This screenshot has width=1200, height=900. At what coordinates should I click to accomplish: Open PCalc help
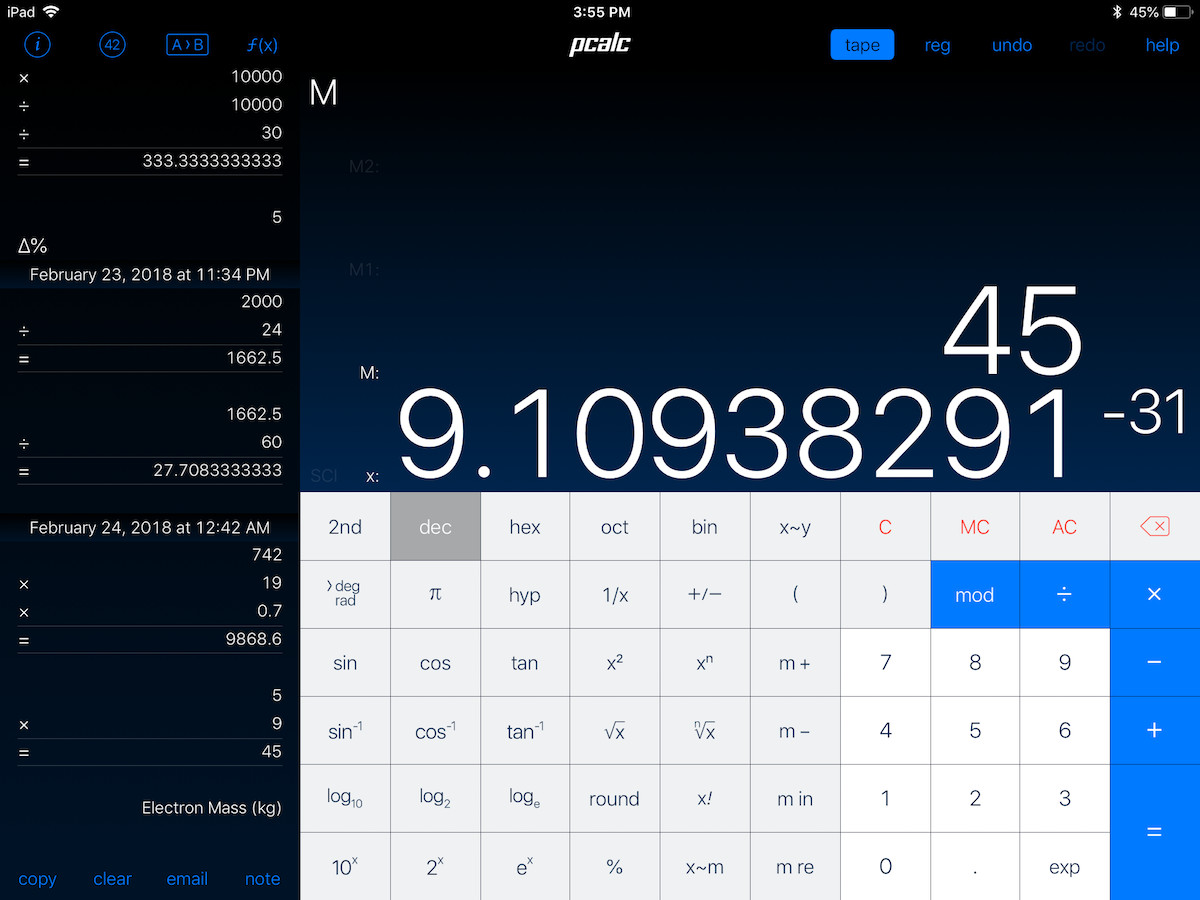coord(1162,44)
